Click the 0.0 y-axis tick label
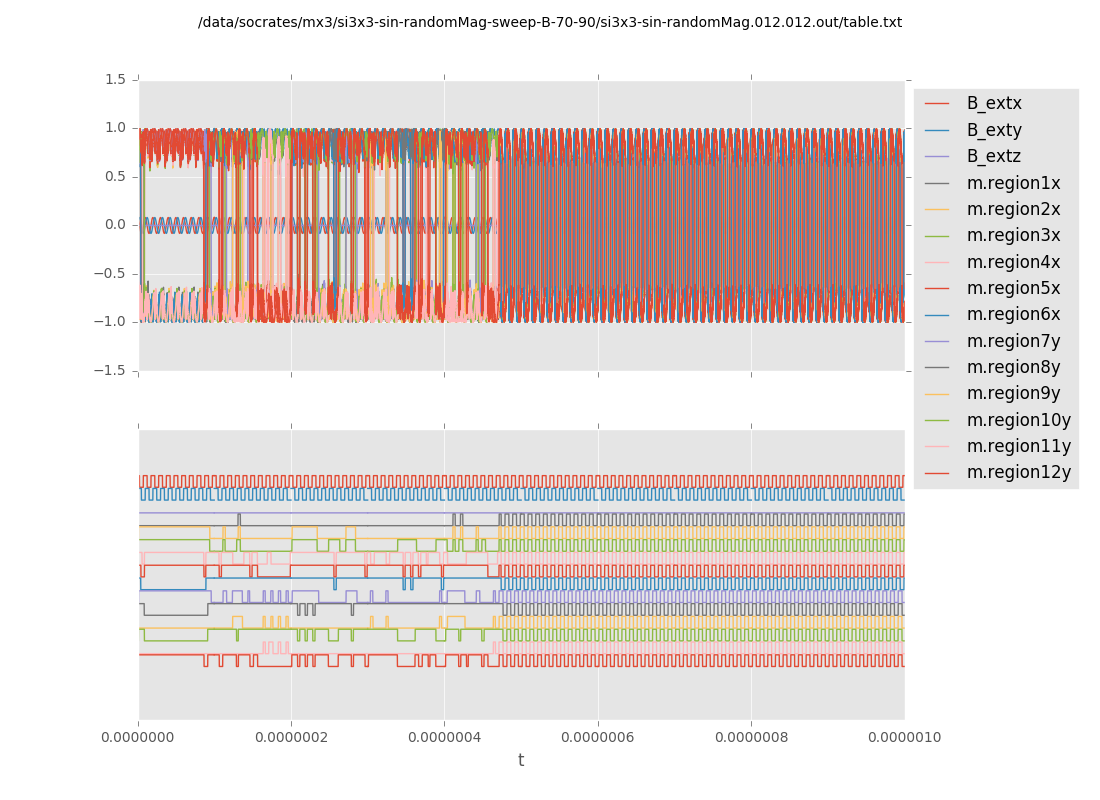The width and height of the screenshot is (1100, 800). [x=115, y=224]
